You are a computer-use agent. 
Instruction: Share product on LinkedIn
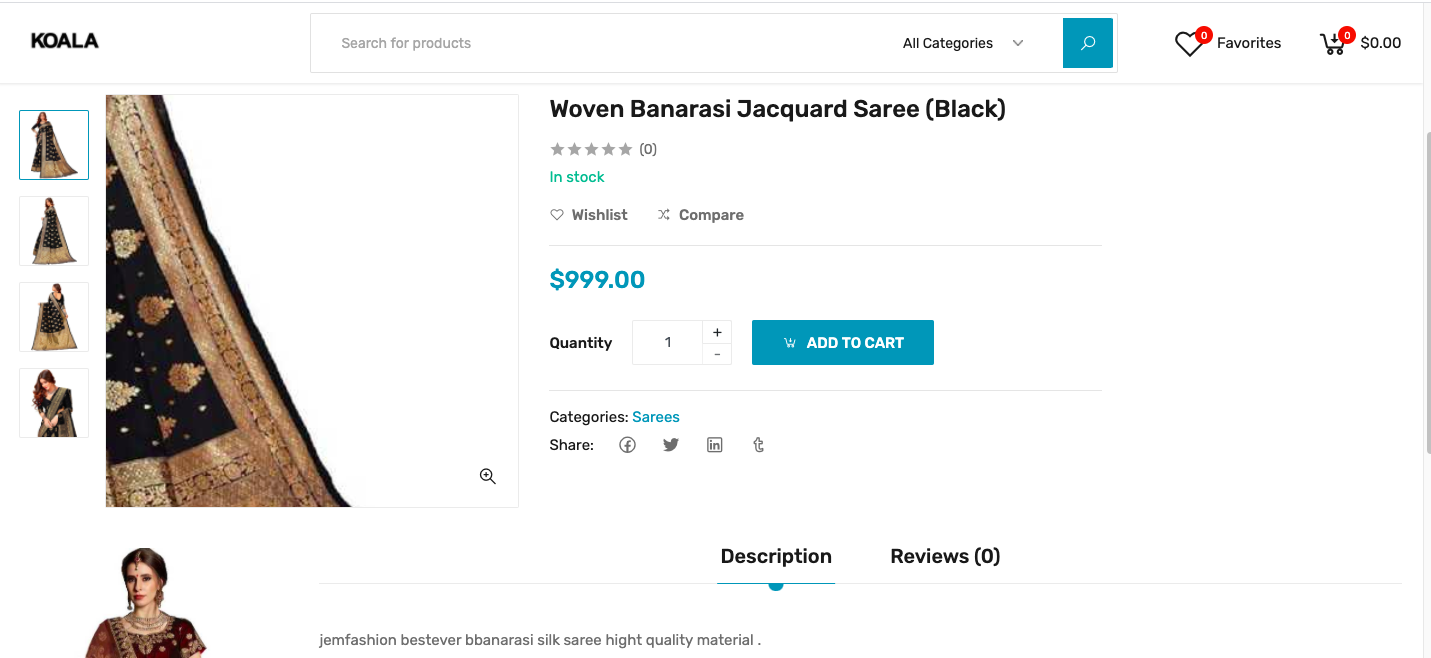(715, 445)
